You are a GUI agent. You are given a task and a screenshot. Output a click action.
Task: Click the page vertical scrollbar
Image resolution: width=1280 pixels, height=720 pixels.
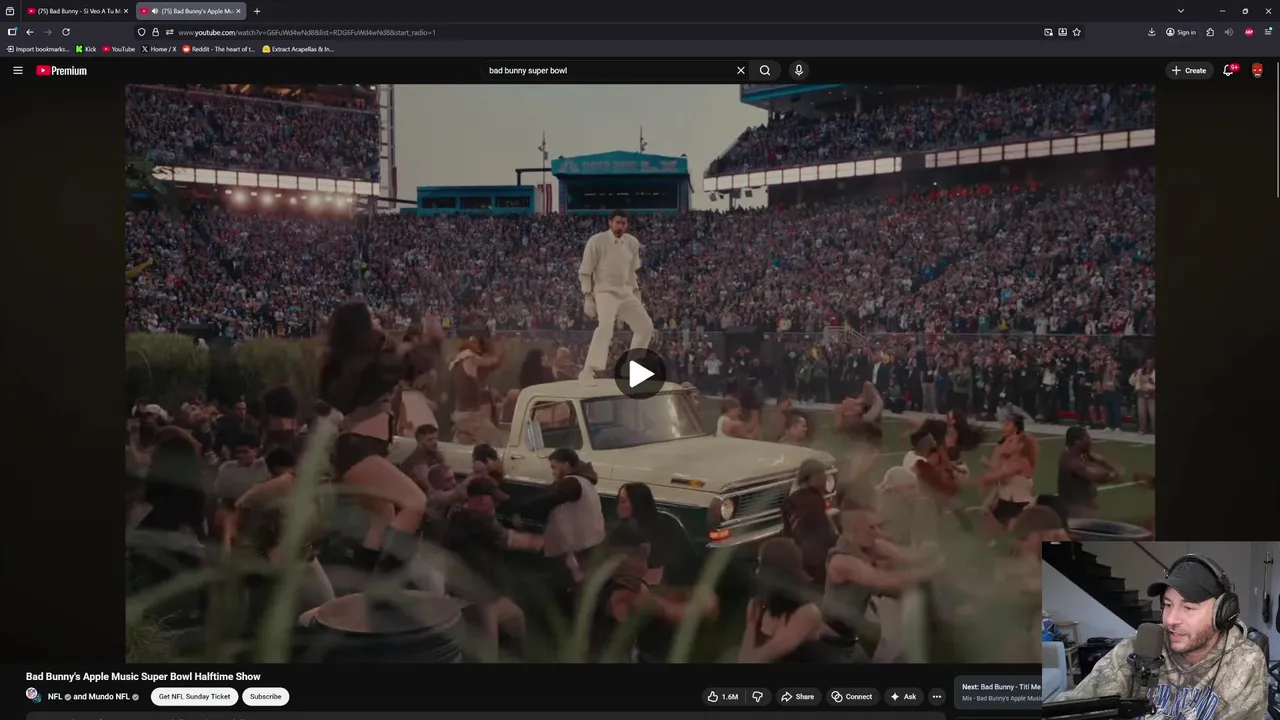click(x=1276, y=130)
